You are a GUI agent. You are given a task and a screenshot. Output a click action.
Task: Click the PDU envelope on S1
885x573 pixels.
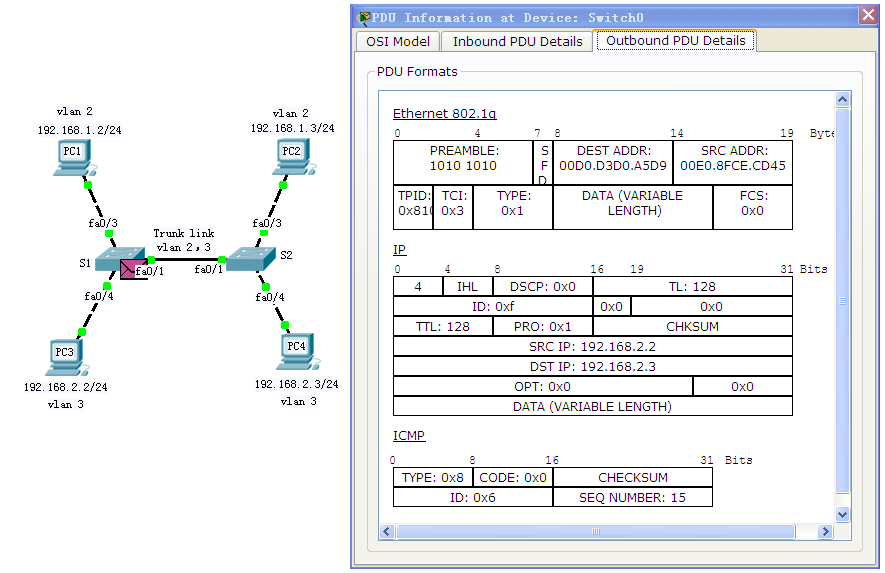tap(130, 269)
